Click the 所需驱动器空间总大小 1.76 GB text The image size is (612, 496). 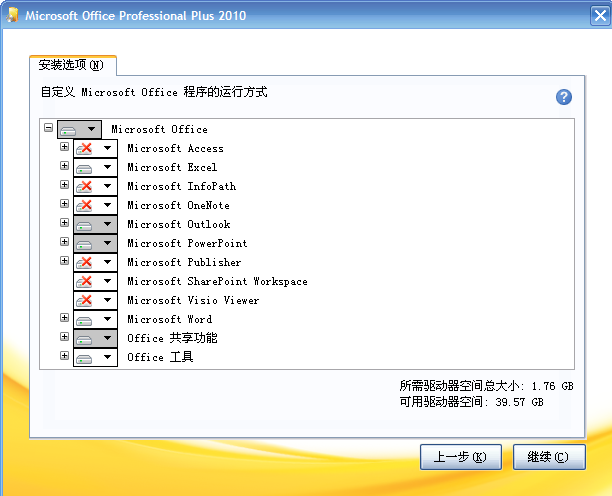486,386
